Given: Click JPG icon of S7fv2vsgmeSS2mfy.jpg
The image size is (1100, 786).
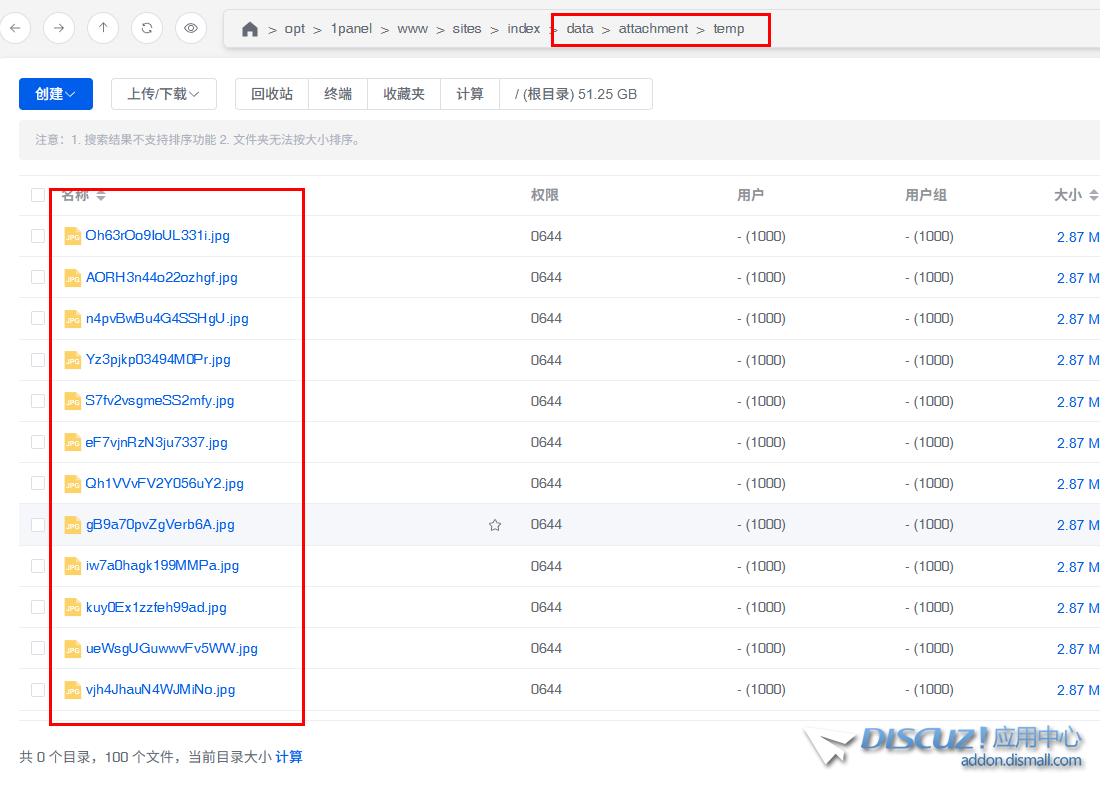Looking at the screenshot, I should click(73, 401).
